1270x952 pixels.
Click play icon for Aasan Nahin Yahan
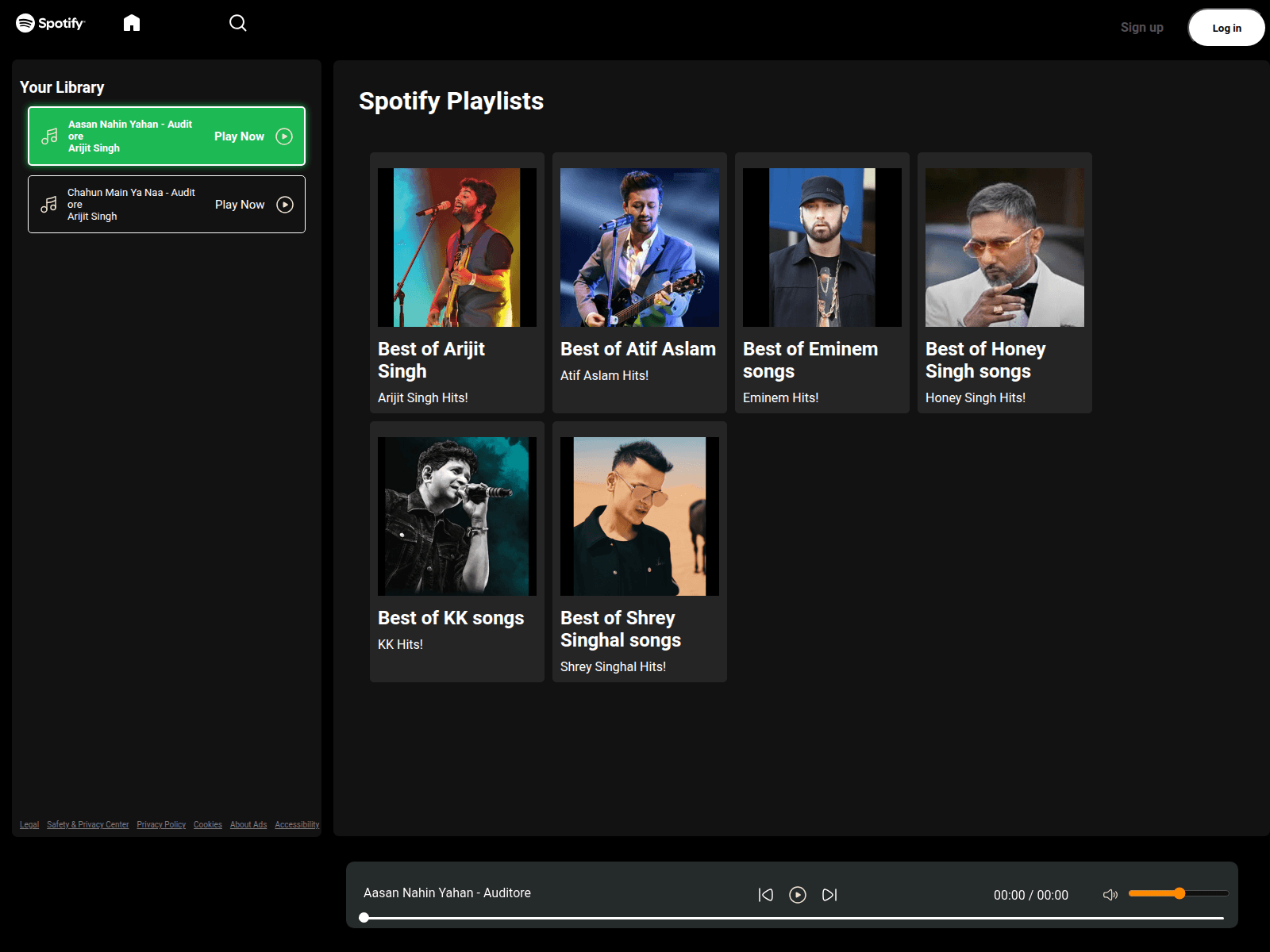coord(284,136)
